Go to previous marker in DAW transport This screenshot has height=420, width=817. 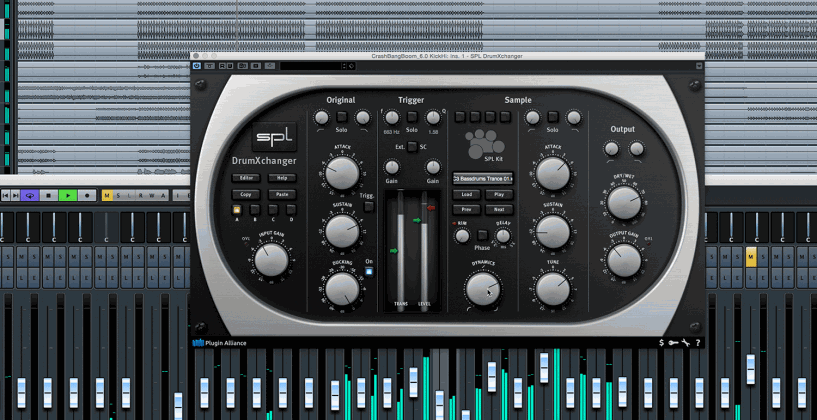click(x=6, y=195)
